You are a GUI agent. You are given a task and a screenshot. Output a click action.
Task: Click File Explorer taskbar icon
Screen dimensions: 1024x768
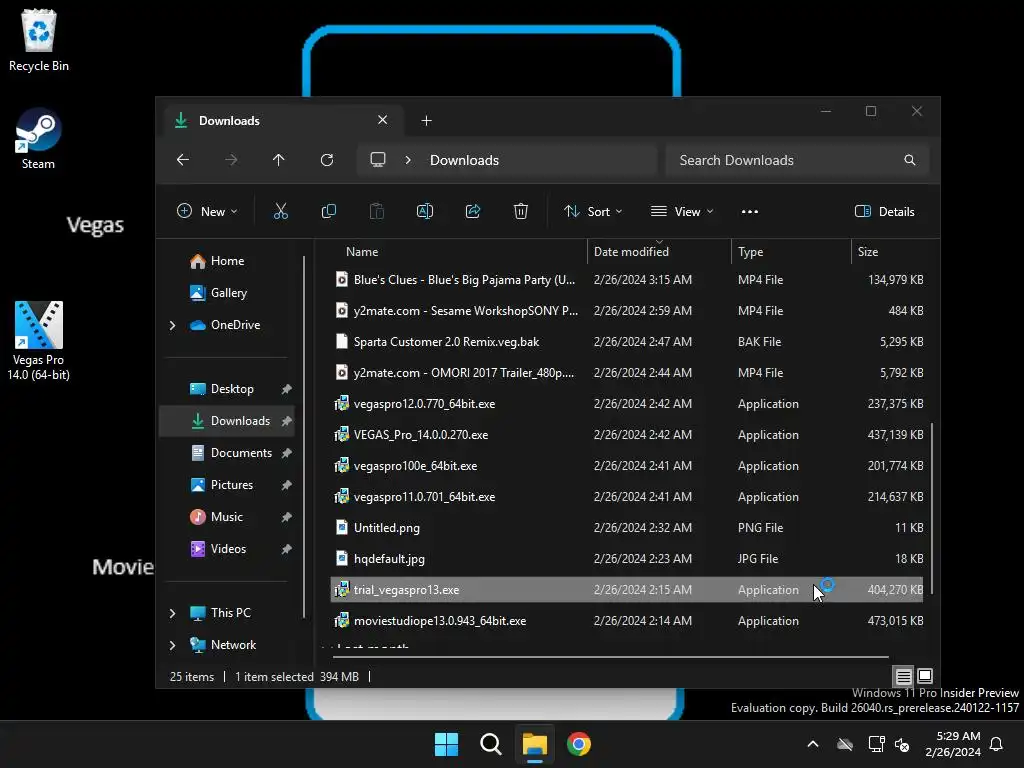(x=534, y=744)
